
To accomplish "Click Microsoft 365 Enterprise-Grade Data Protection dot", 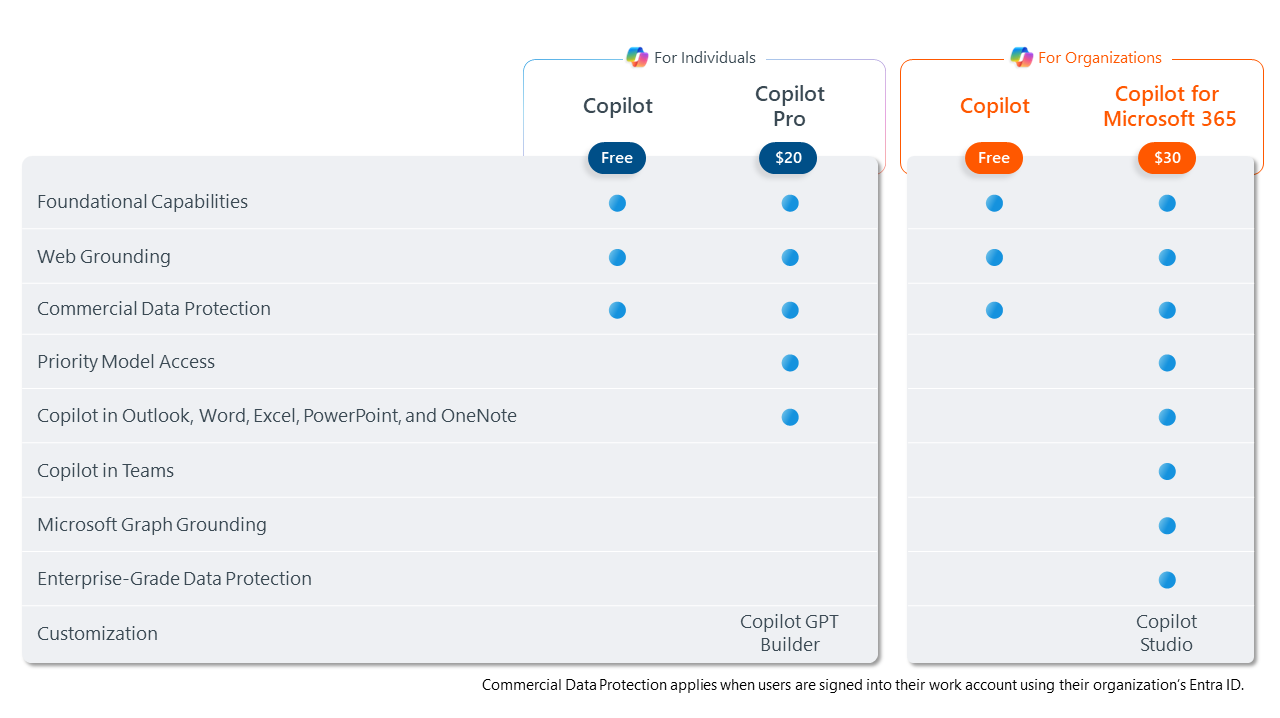I will pyautogui.click(x=1167, y=580).
